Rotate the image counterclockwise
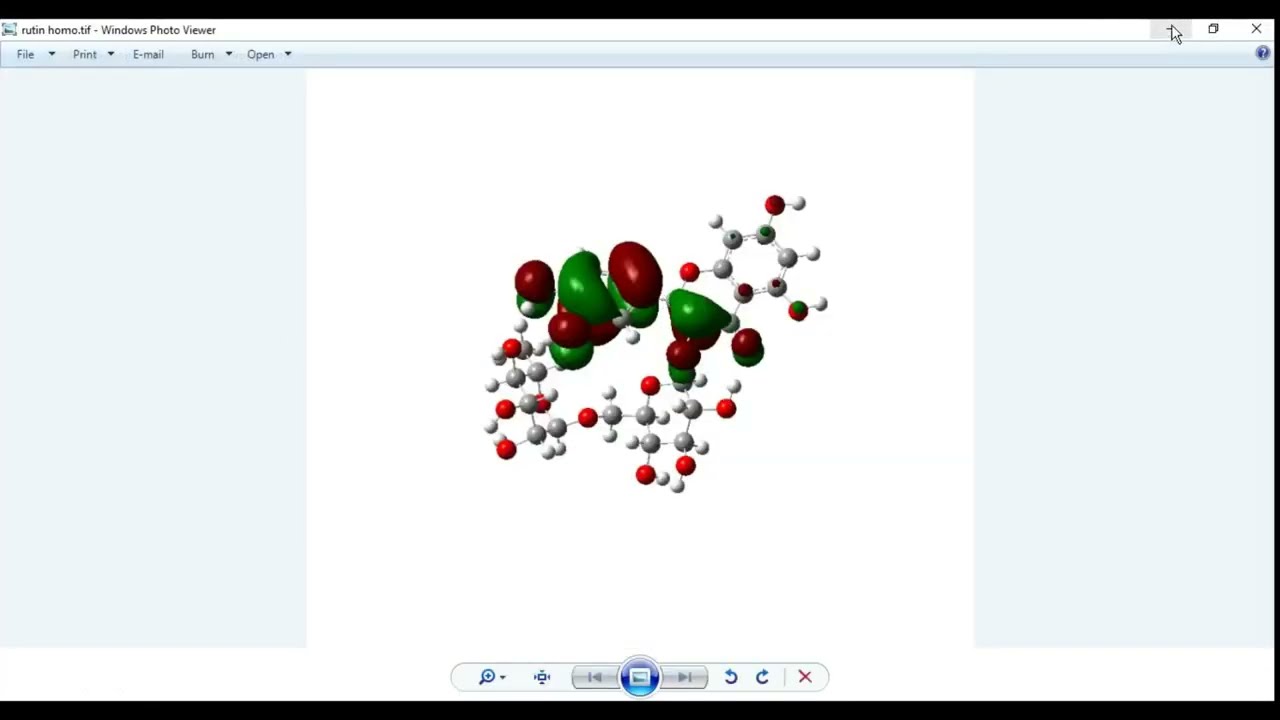This screenshot has height=720, width=1280. click(731, 677)
